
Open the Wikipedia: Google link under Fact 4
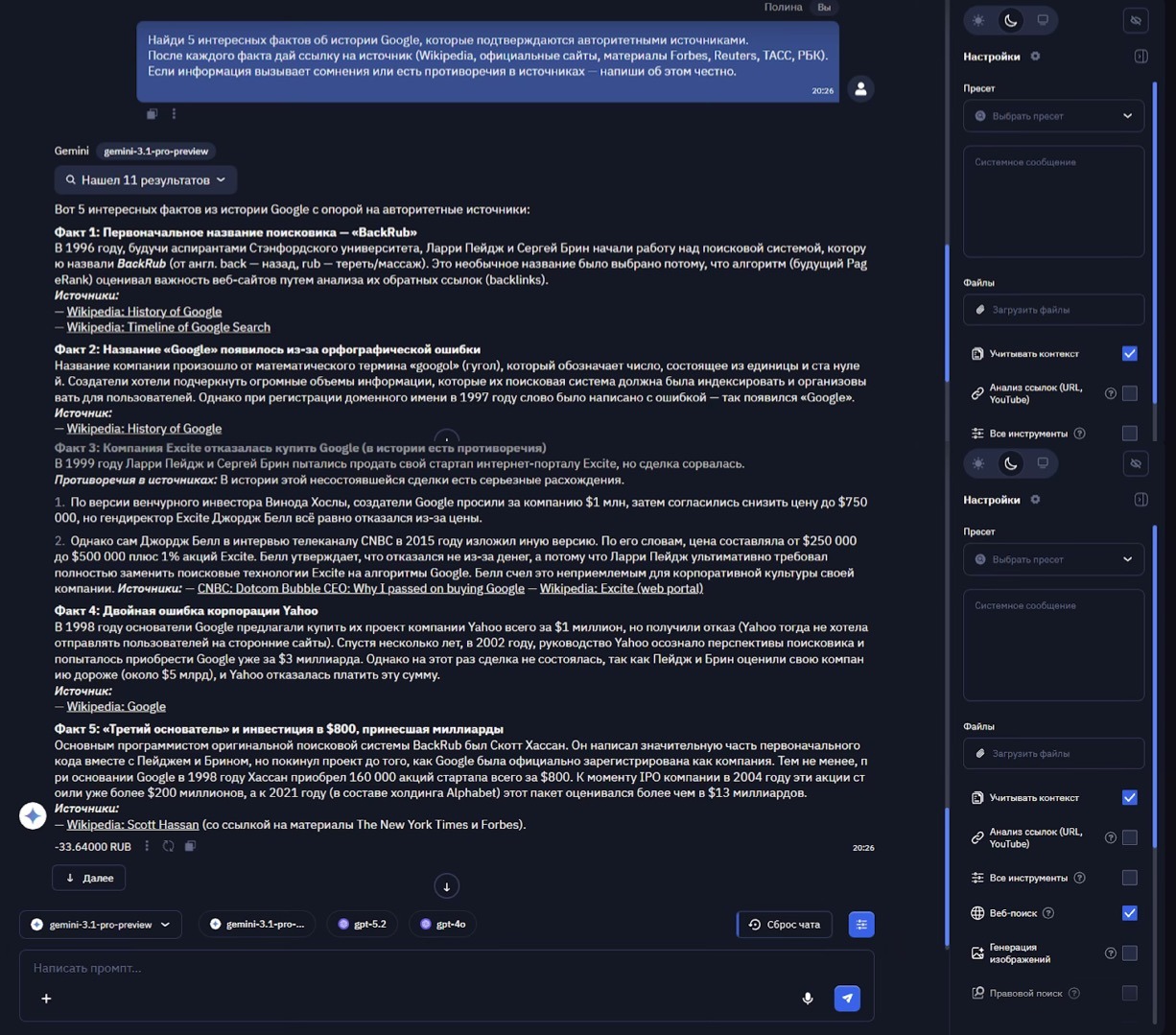[x=116, y=707]
